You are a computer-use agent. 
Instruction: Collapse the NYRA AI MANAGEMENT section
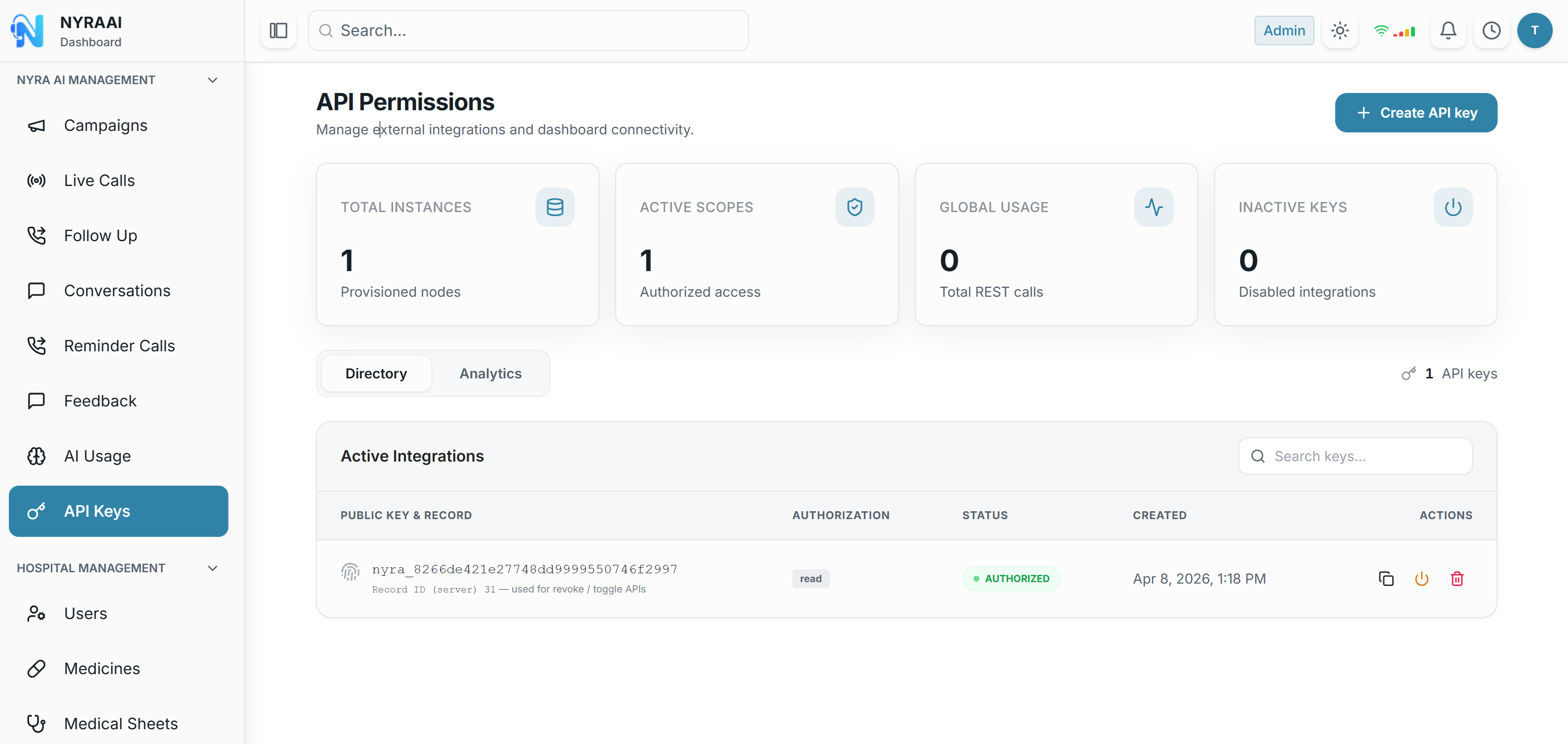click(212, 80)
